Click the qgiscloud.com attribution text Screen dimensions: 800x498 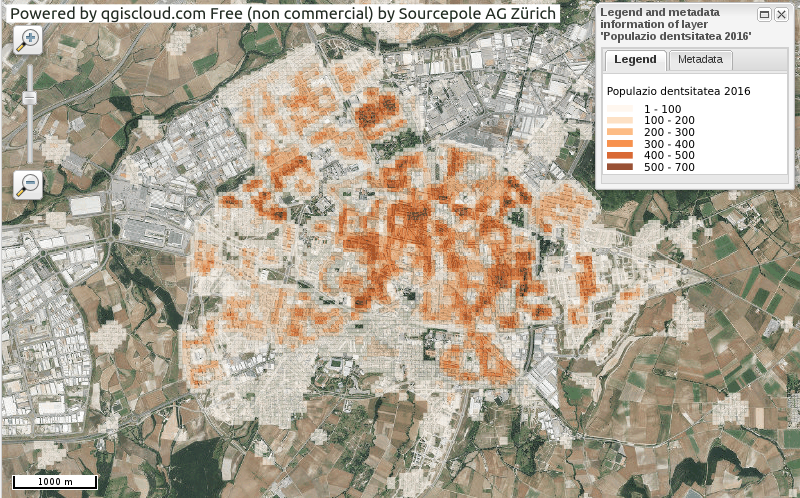click(x=283, y=13)
